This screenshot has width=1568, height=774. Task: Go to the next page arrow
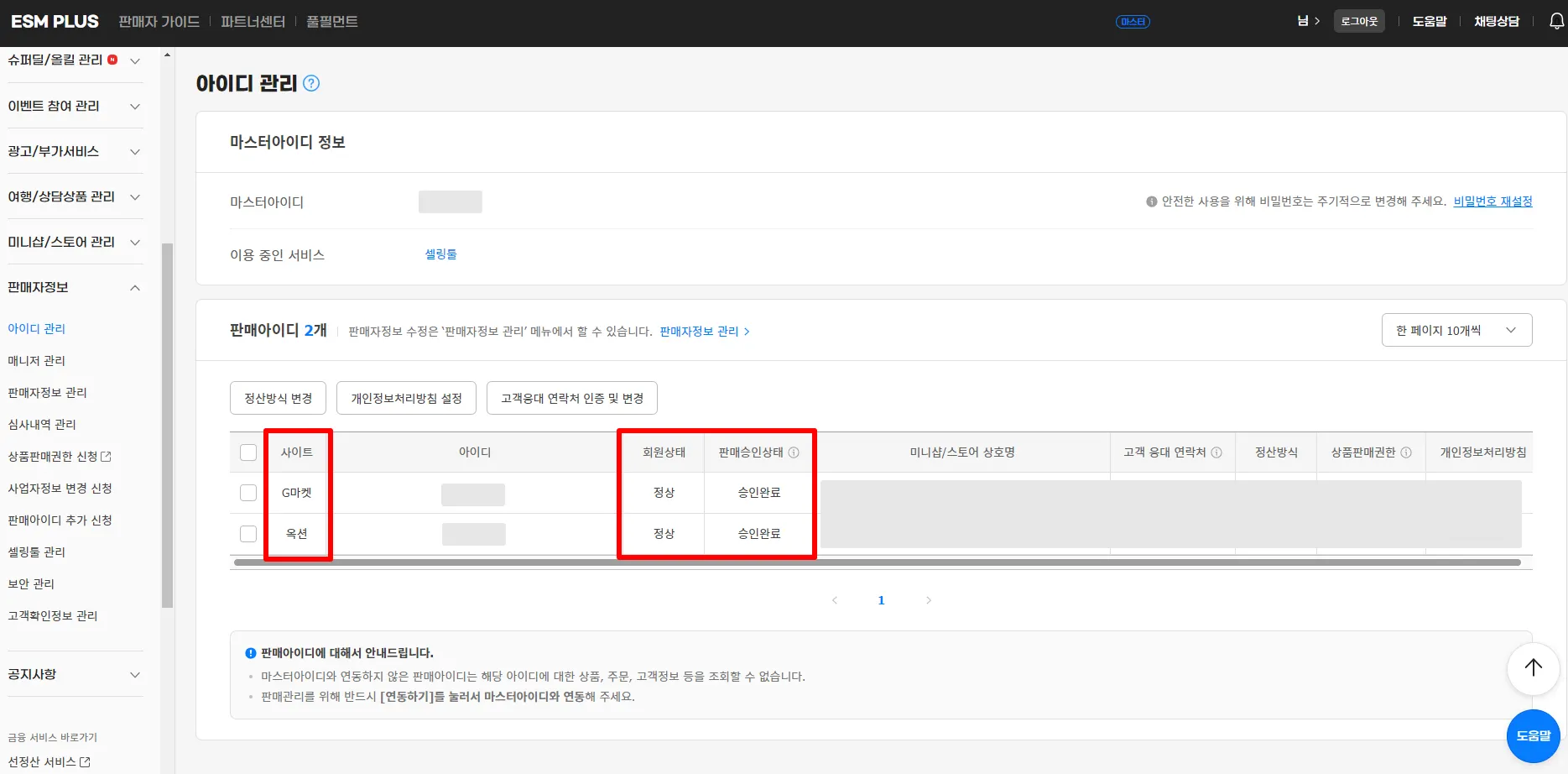point(928,600)
